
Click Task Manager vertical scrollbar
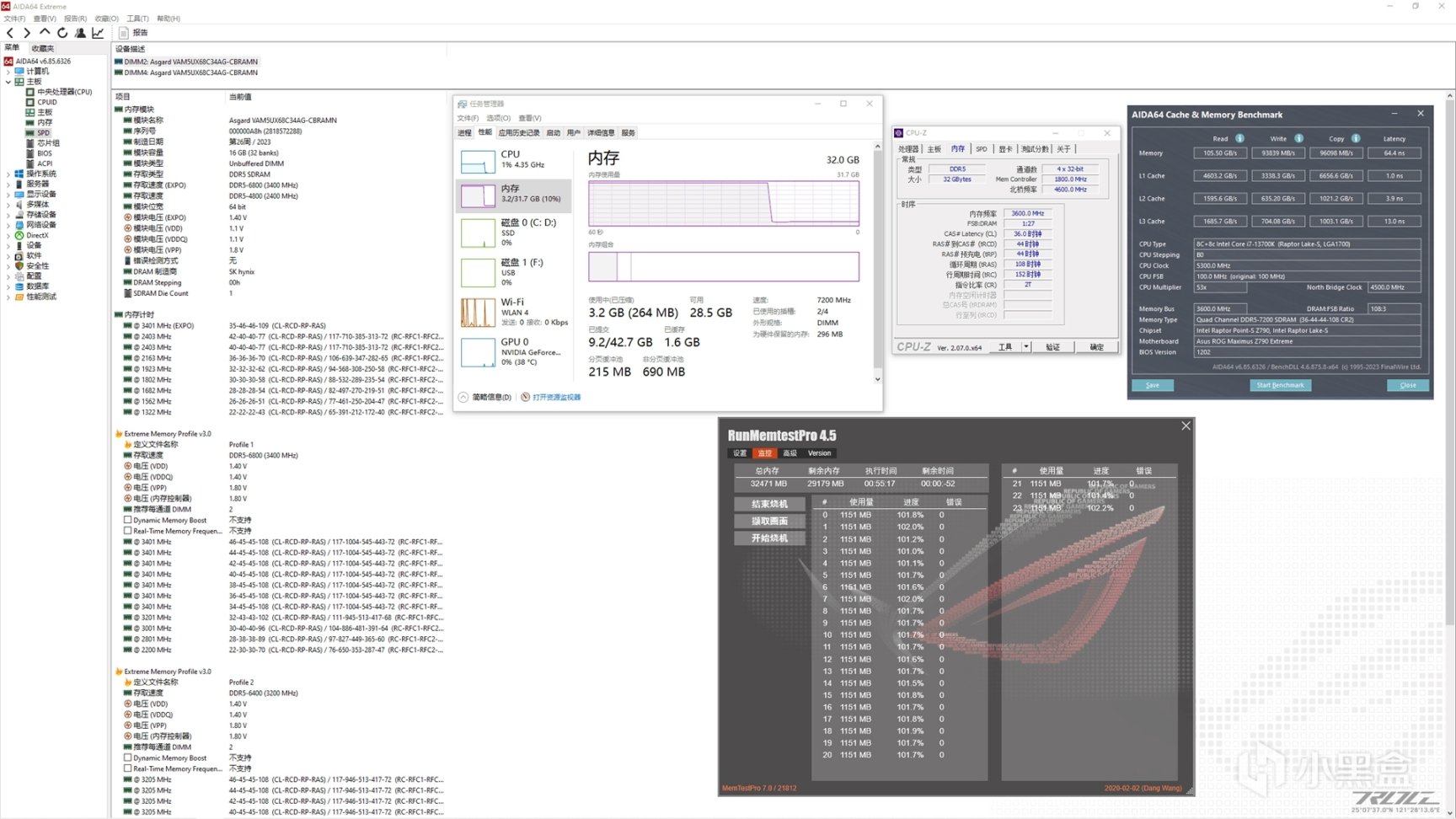click(x=877, y=261)
